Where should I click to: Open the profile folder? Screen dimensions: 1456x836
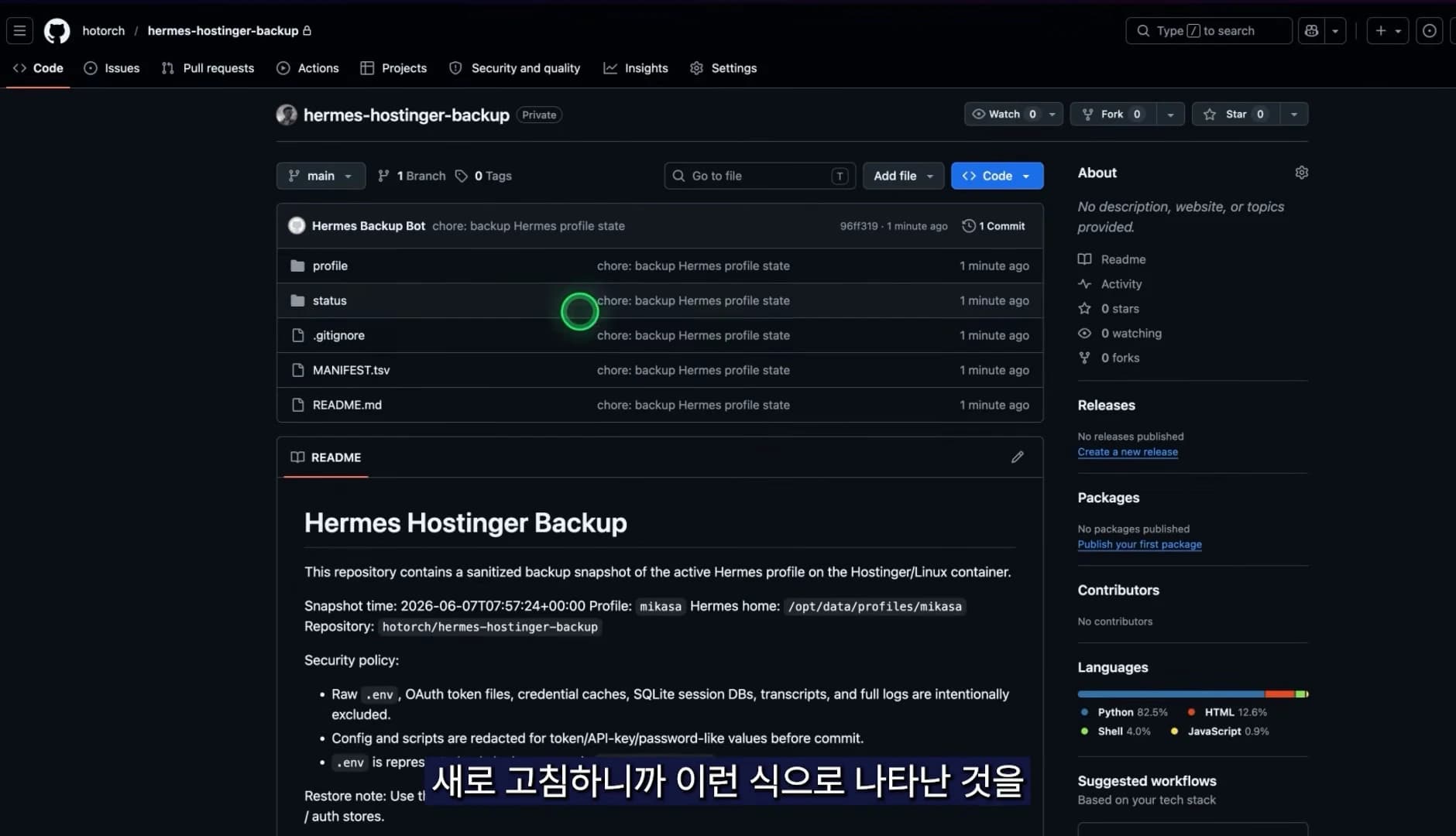pyautogui.click(x=330, y=266)
